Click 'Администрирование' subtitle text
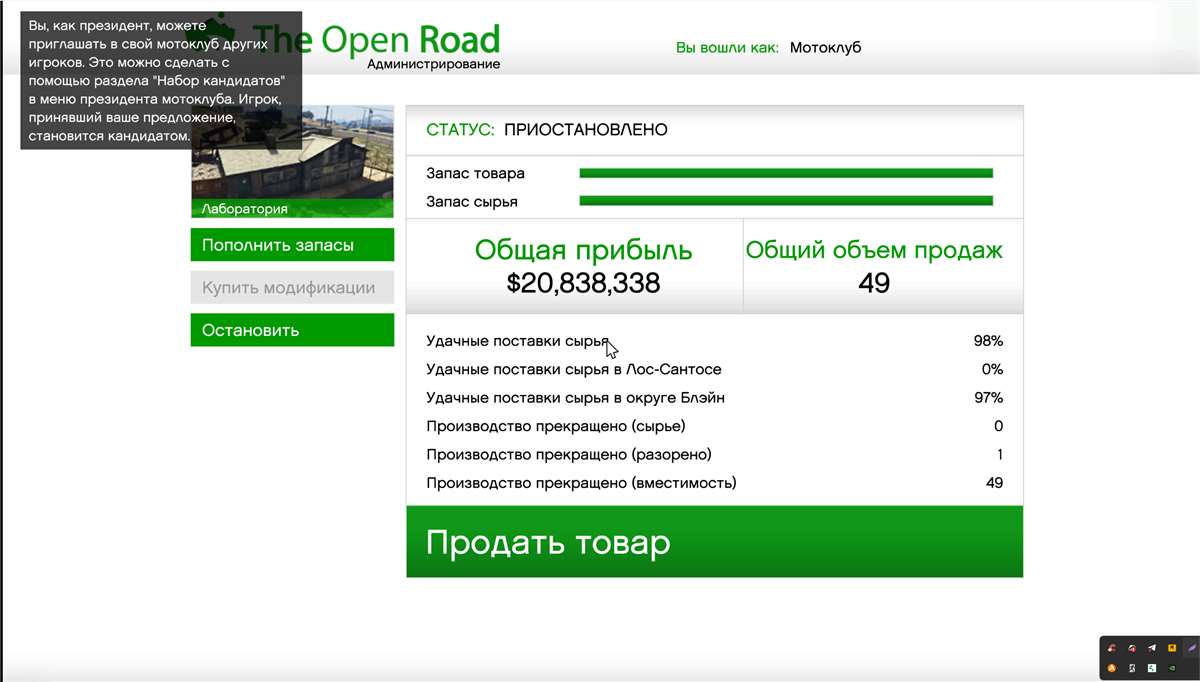The image size is (1200, 682). (434, 64)
